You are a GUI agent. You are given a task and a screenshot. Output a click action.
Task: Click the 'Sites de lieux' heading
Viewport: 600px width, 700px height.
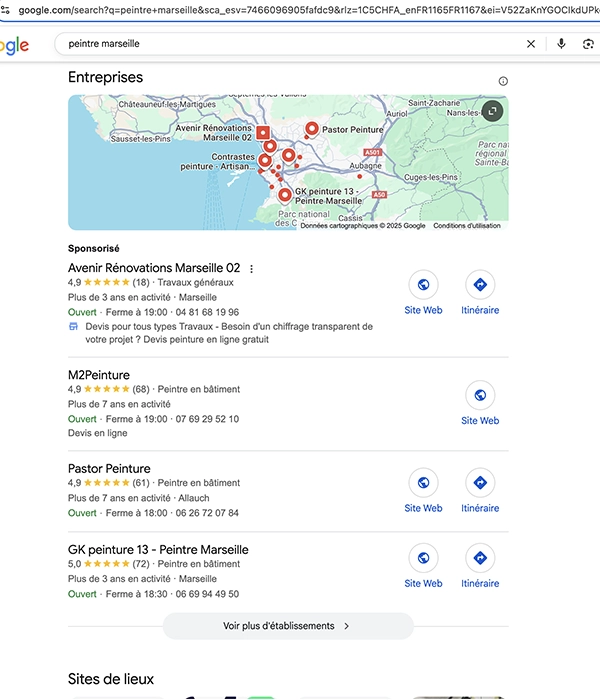tap(111, 679)
